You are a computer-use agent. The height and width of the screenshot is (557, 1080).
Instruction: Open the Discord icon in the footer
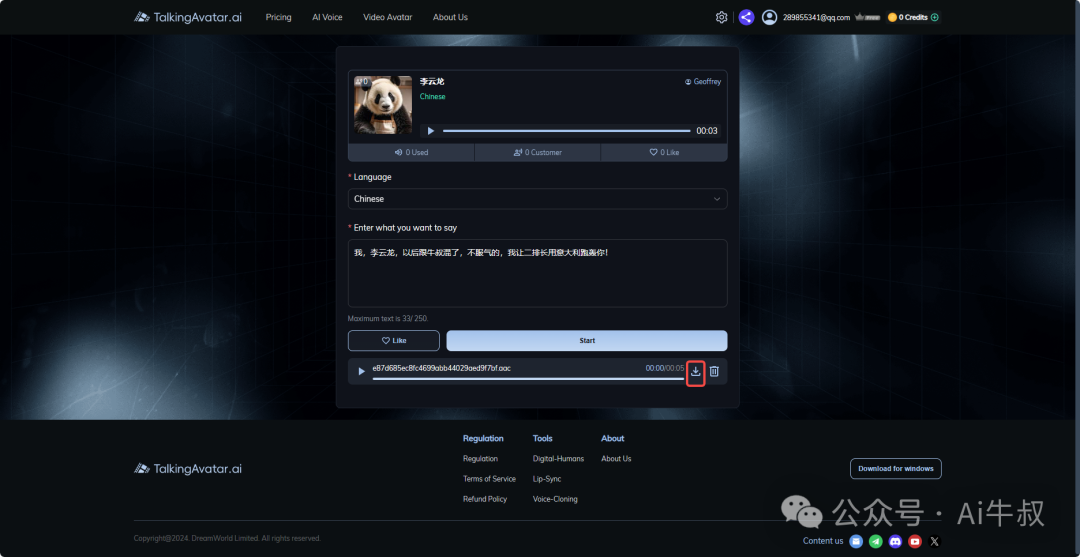point(895,541)
